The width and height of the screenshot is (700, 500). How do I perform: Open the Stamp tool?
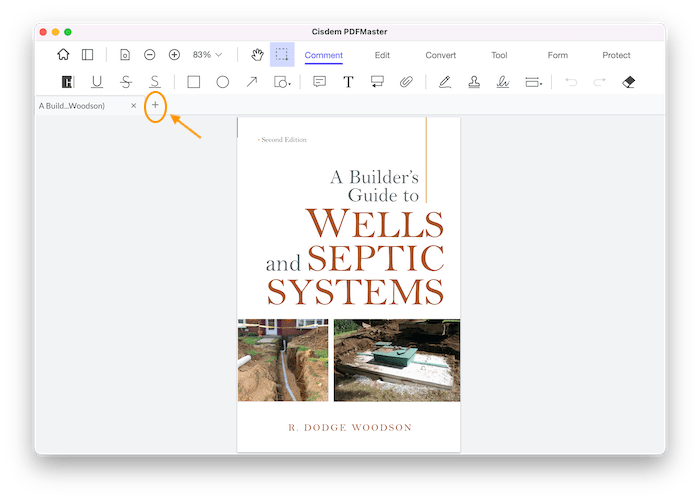474,82
